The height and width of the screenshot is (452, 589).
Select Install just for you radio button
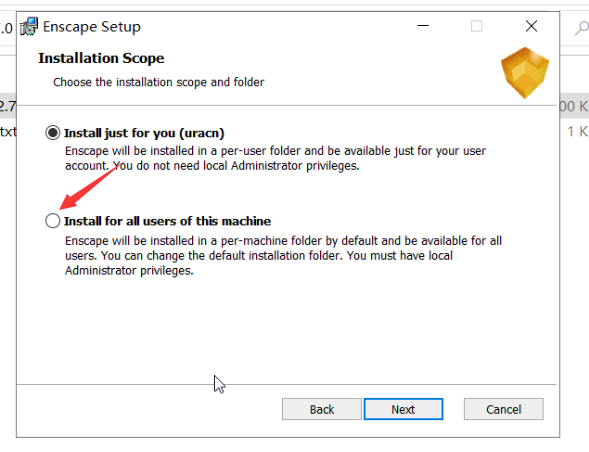53,133
